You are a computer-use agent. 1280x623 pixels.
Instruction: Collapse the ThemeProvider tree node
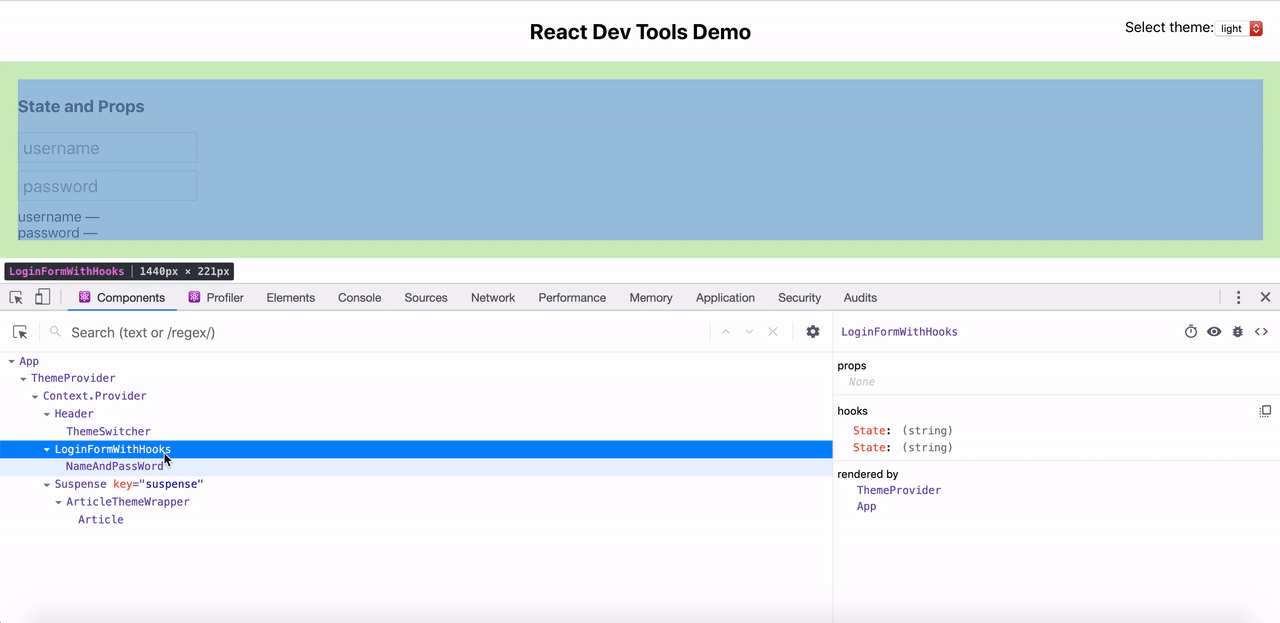click(x=23, y=378)
